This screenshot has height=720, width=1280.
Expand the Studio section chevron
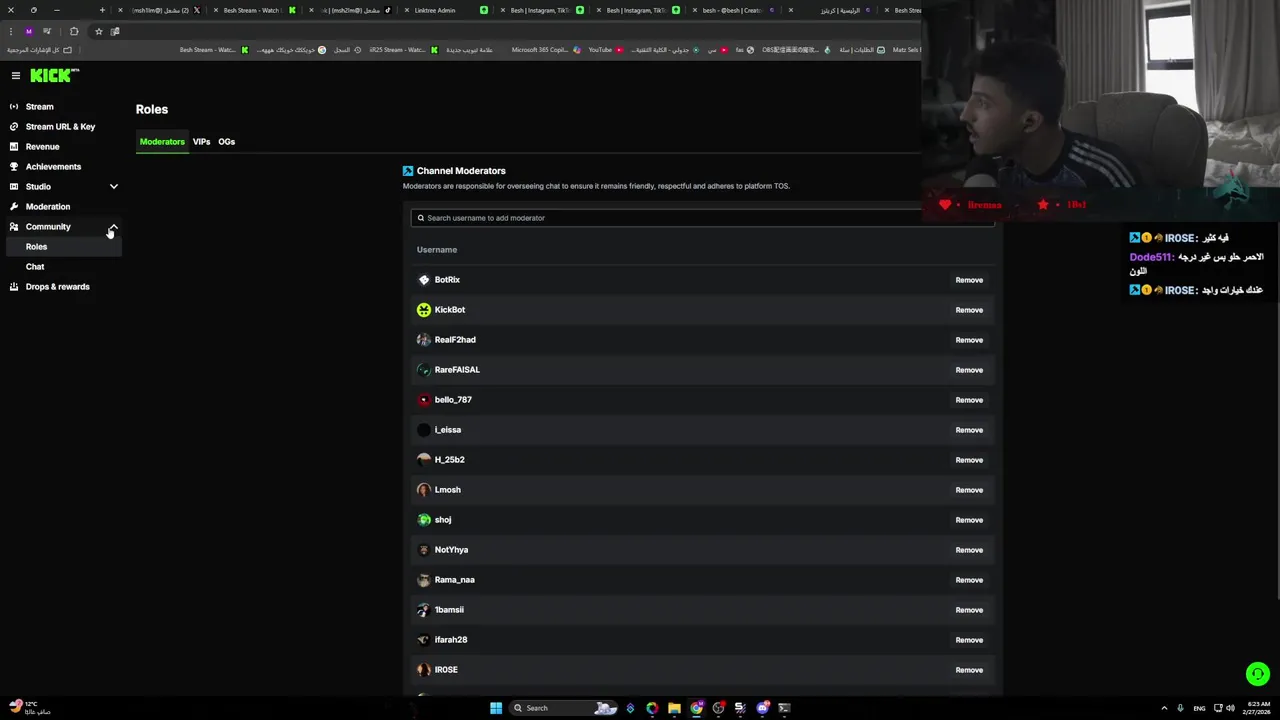[x=114, y=187]
